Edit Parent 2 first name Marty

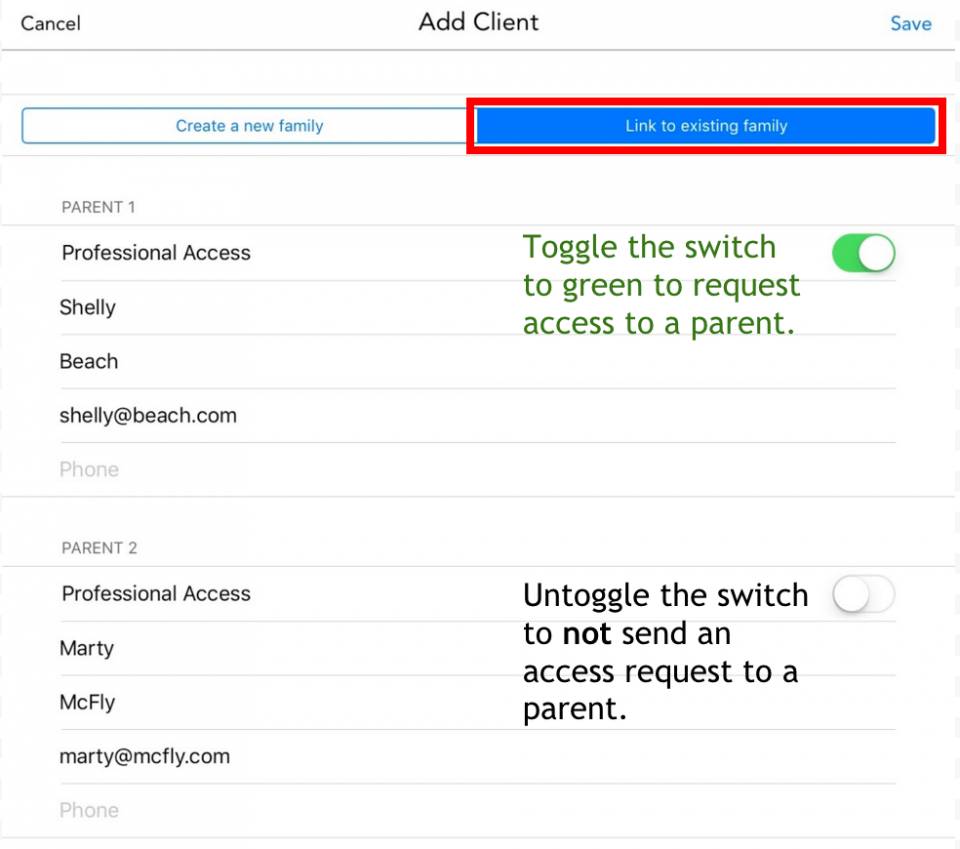[x=478, y=648]
